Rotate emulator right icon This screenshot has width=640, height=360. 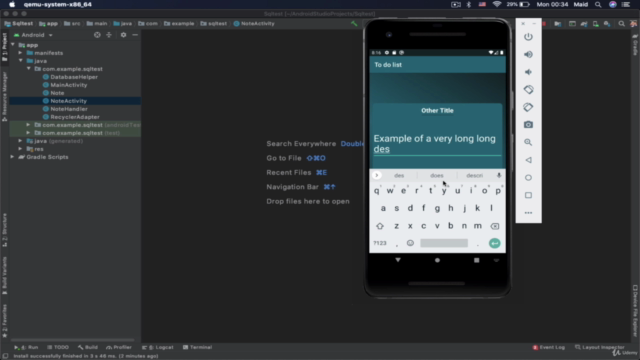528,107
